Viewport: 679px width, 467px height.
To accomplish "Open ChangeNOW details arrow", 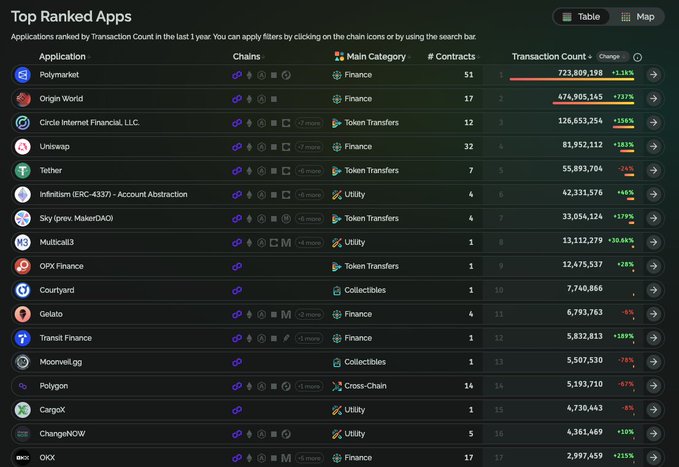I will pyautogui.click(x=653, y=434).
